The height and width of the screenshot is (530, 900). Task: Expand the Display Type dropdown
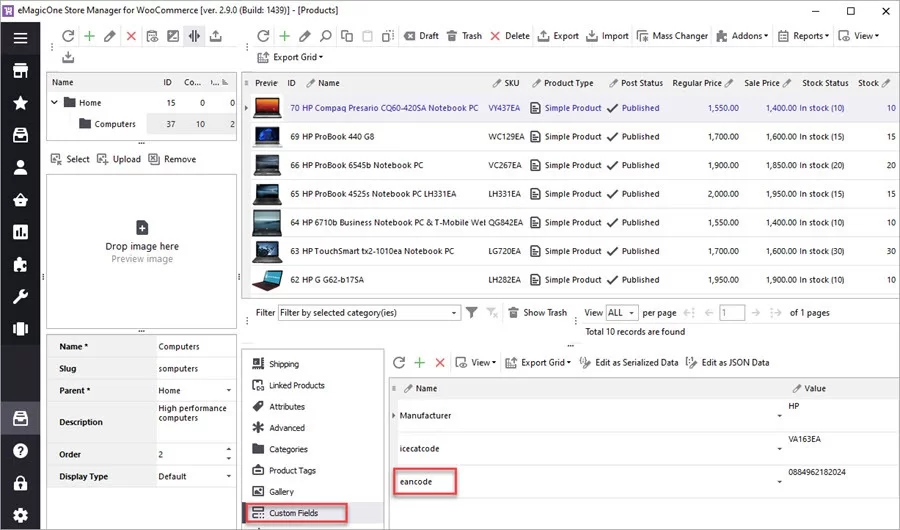click(229, 477)
